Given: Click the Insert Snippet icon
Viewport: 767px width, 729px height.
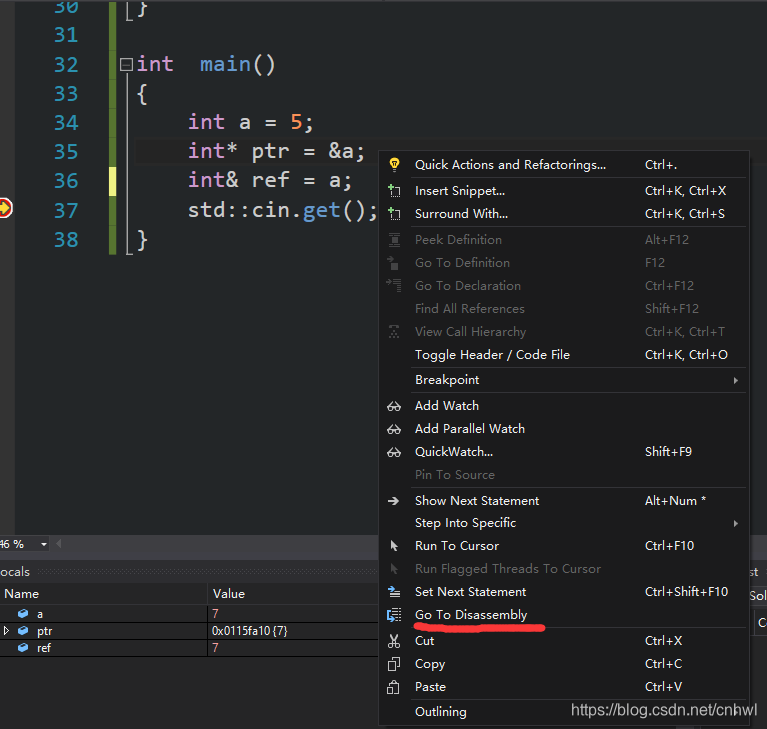Looking at the screenshot, I should click(394, 190).
